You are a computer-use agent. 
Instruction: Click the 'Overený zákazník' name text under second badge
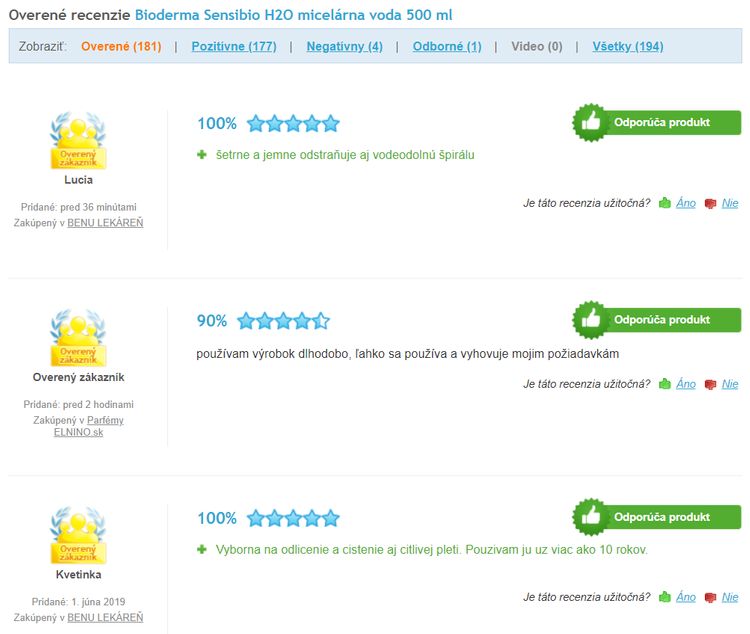click(x=78, y=378)
